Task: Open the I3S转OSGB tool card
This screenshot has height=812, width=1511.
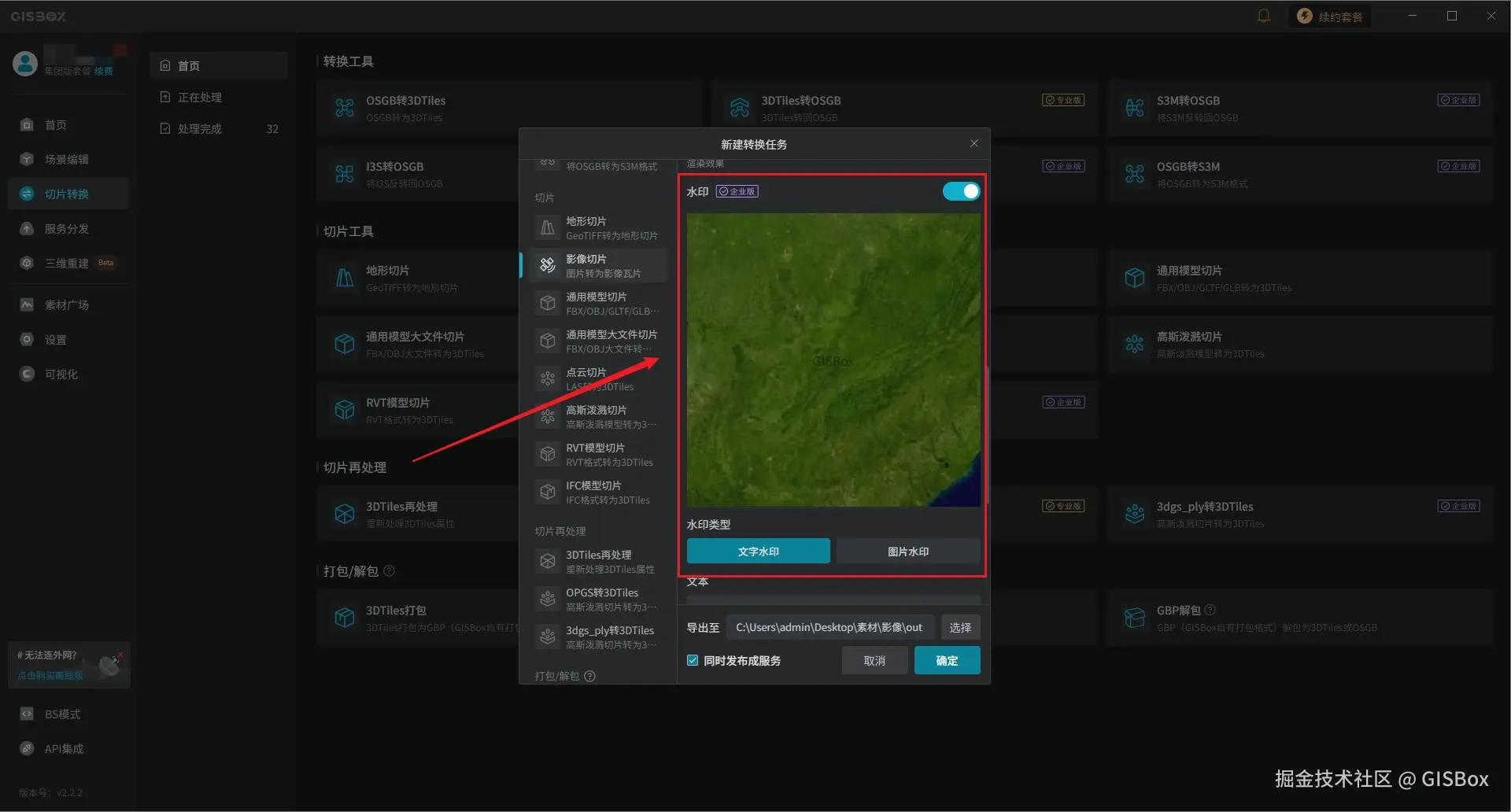Action: coord(417,174)
